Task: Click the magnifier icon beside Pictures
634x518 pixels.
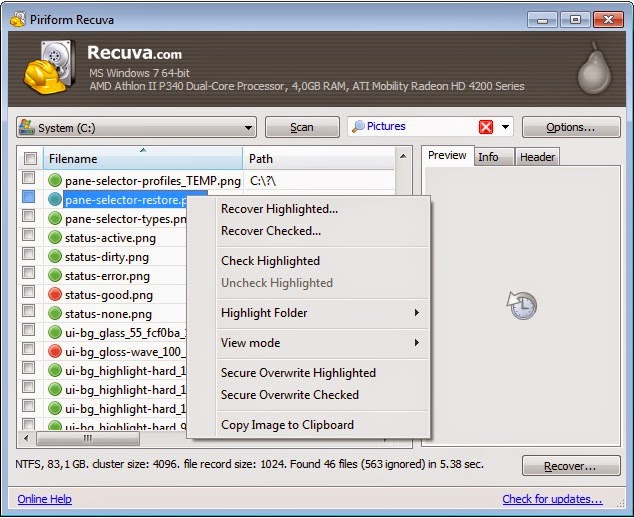Action: click(x=358, y=127)
